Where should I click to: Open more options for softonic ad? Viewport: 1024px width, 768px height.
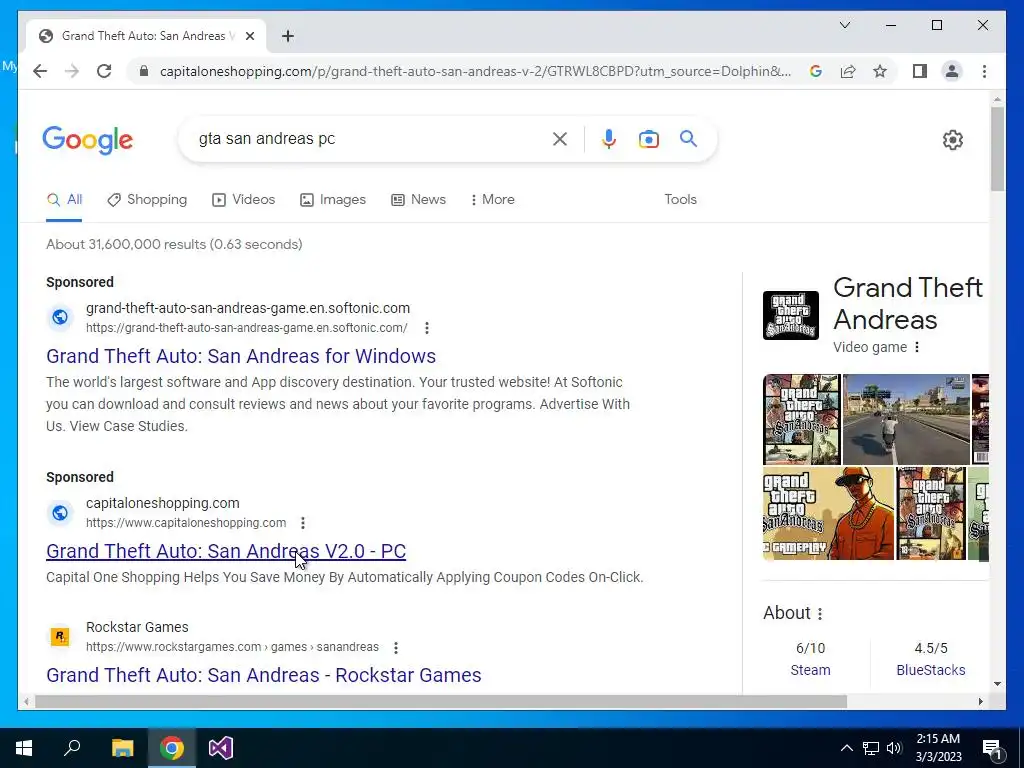click(426, 328)
